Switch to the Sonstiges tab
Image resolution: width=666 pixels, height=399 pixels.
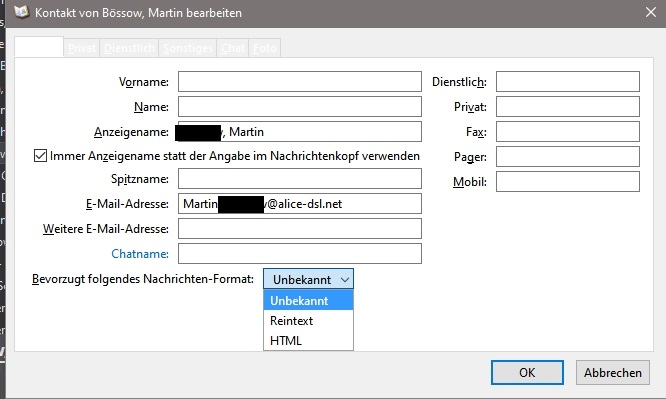(188, 48)
